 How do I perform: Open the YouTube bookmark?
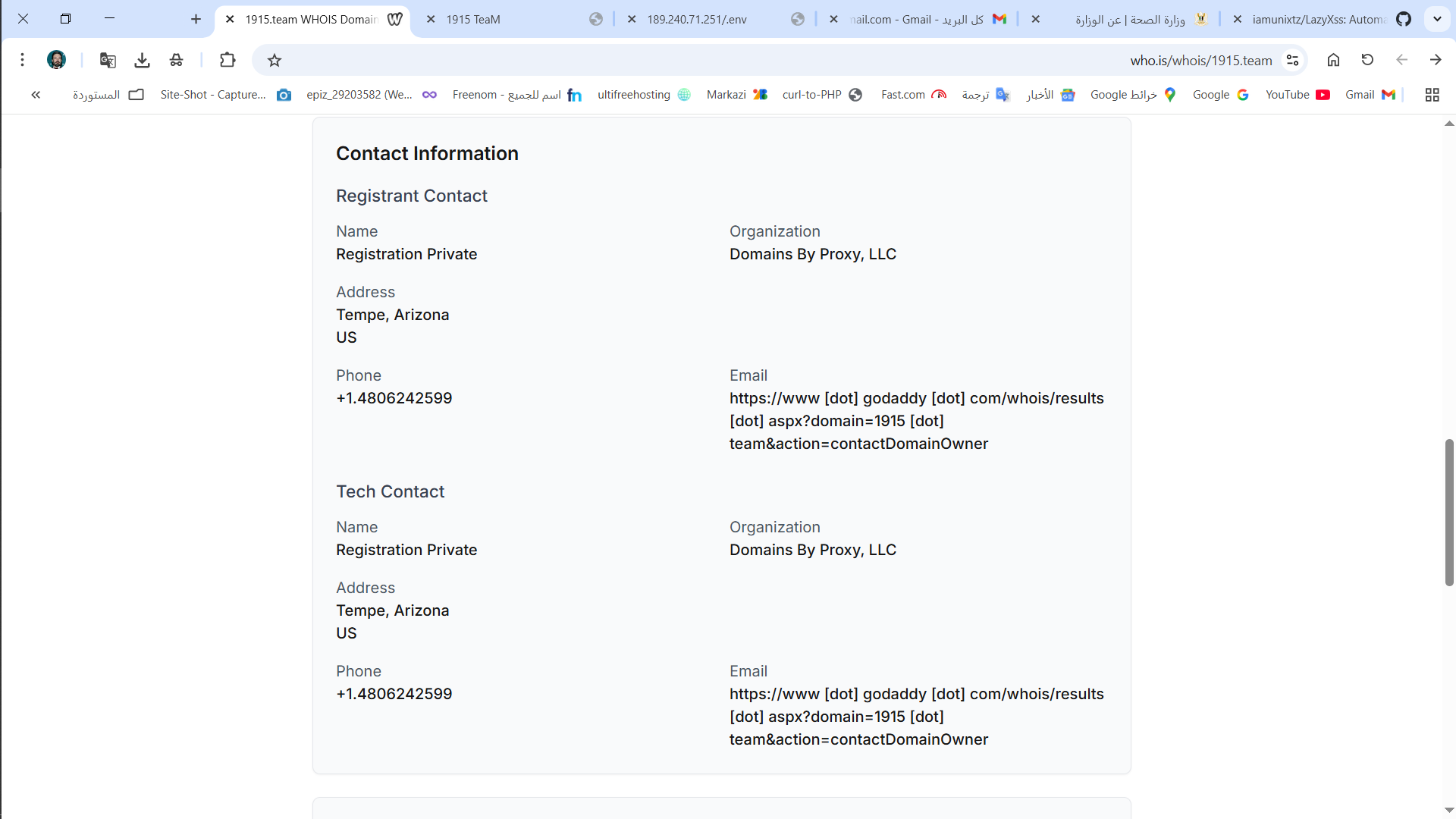click(1298, 95)
